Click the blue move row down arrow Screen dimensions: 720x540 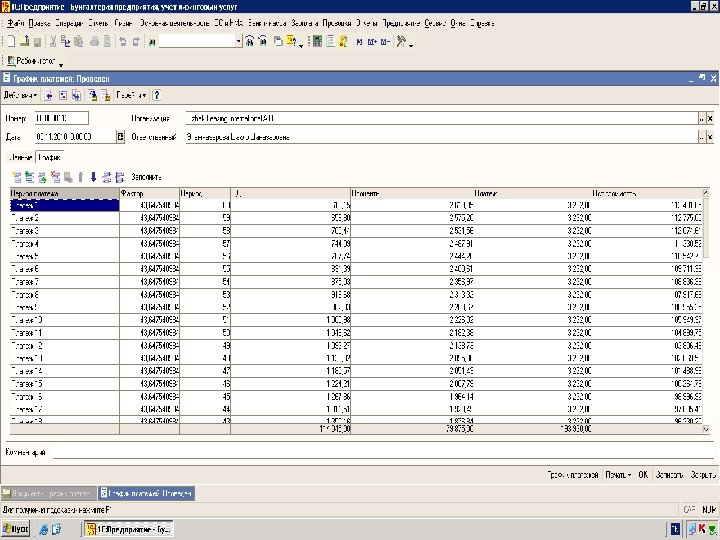93,176
